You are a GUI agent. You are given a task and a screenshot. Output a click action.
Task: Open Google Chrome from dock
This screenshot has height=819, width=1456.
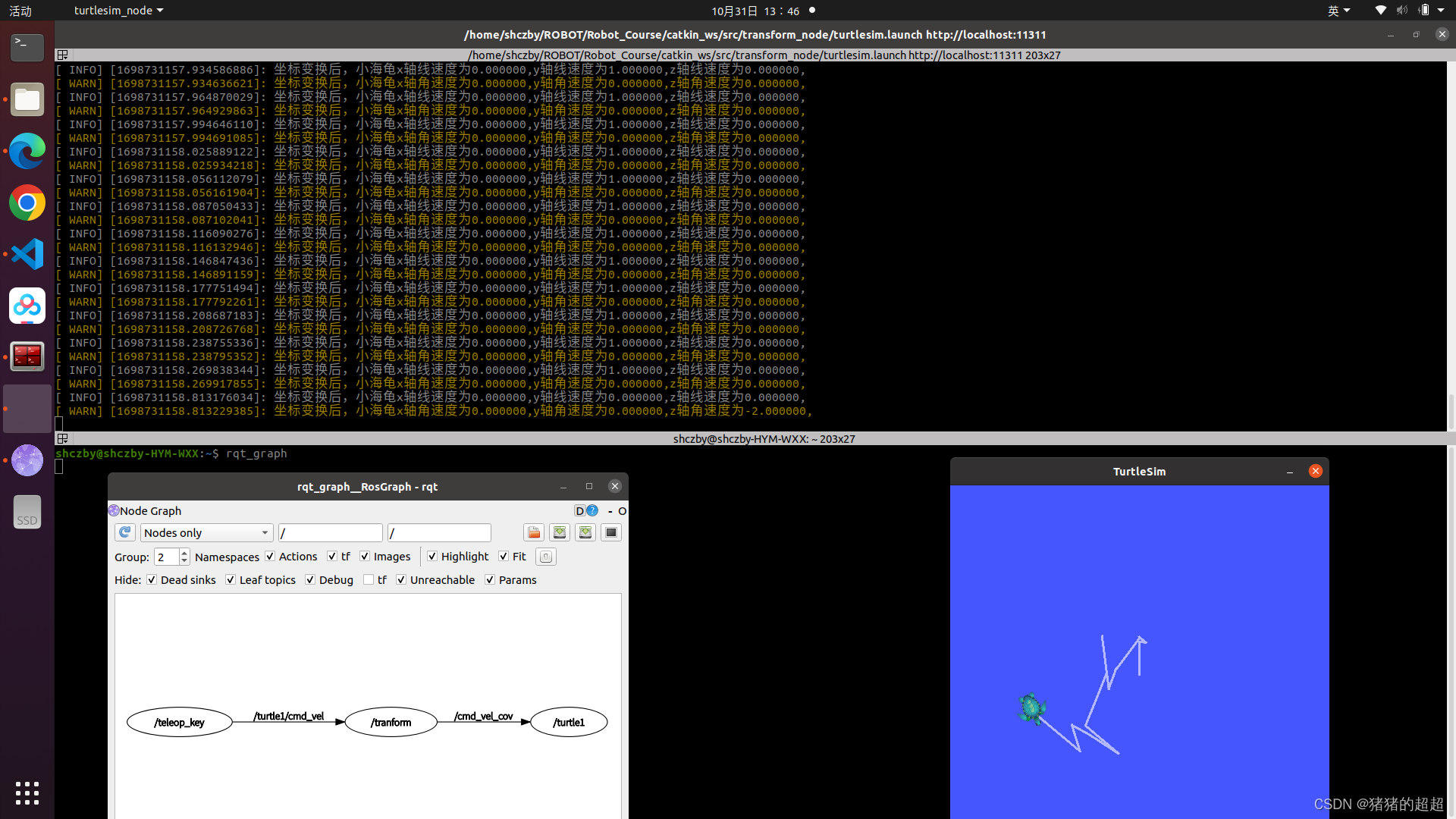[x=27, y=202]
